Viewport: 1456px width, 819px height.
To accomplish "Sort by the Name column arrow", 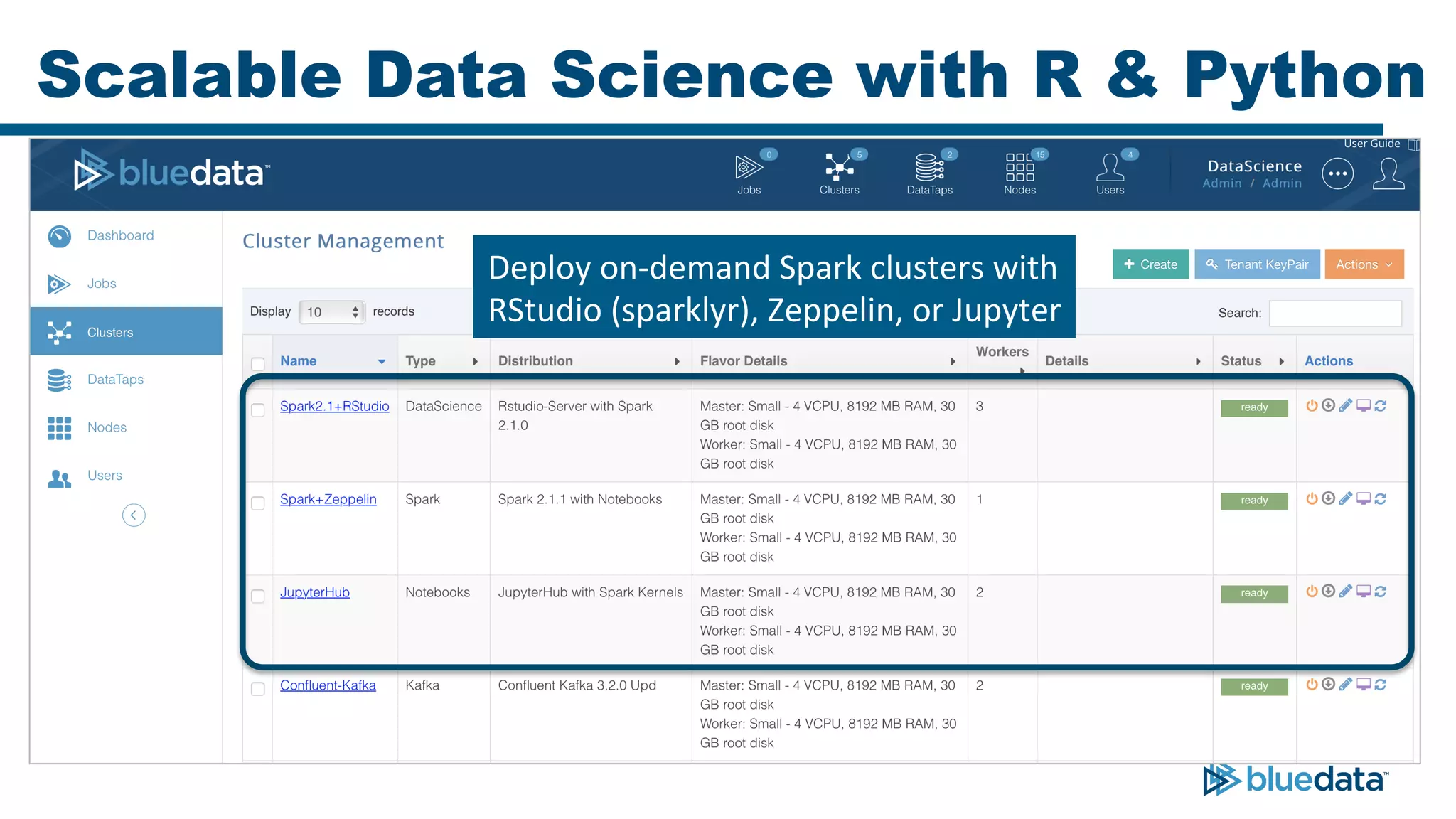I will 382,362.
